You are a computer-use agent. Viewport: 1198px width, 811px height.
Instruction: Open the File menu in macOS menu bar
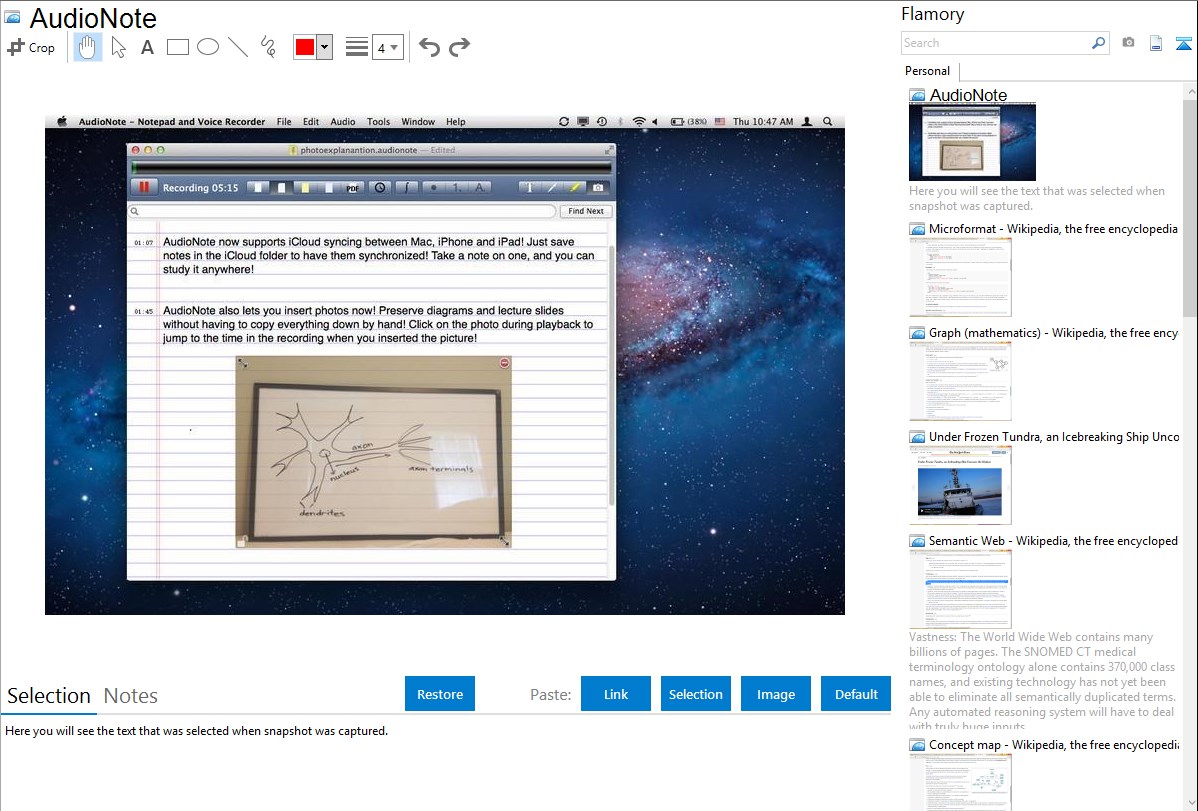(284, 122)
